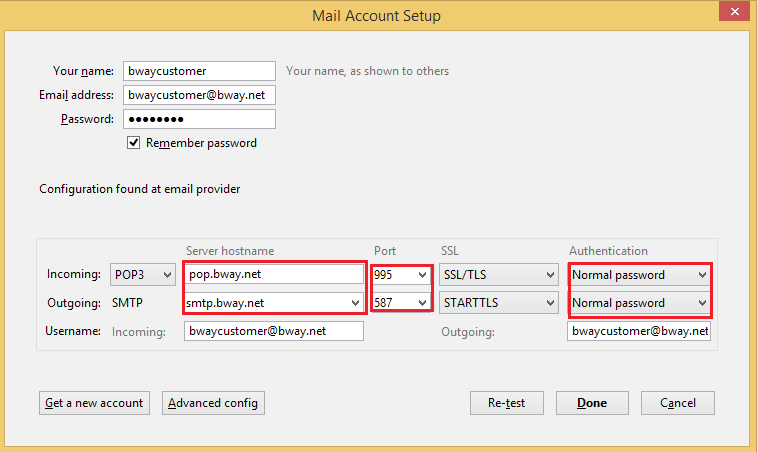
Task: Open the incoming SSL/TLS dropdown
Action: [x=499, y=275]
